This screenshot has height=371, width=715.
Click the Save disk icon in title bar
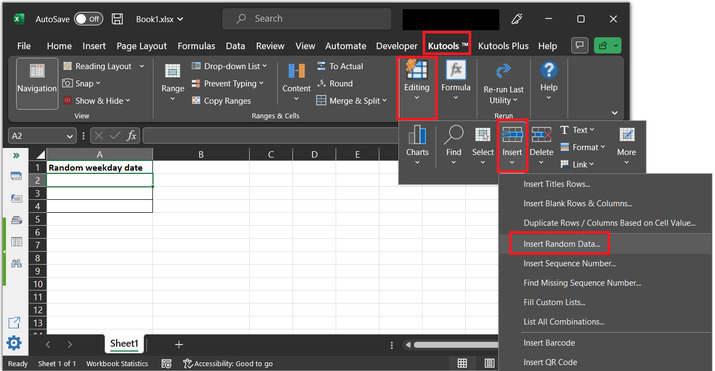tap(118, 19)
